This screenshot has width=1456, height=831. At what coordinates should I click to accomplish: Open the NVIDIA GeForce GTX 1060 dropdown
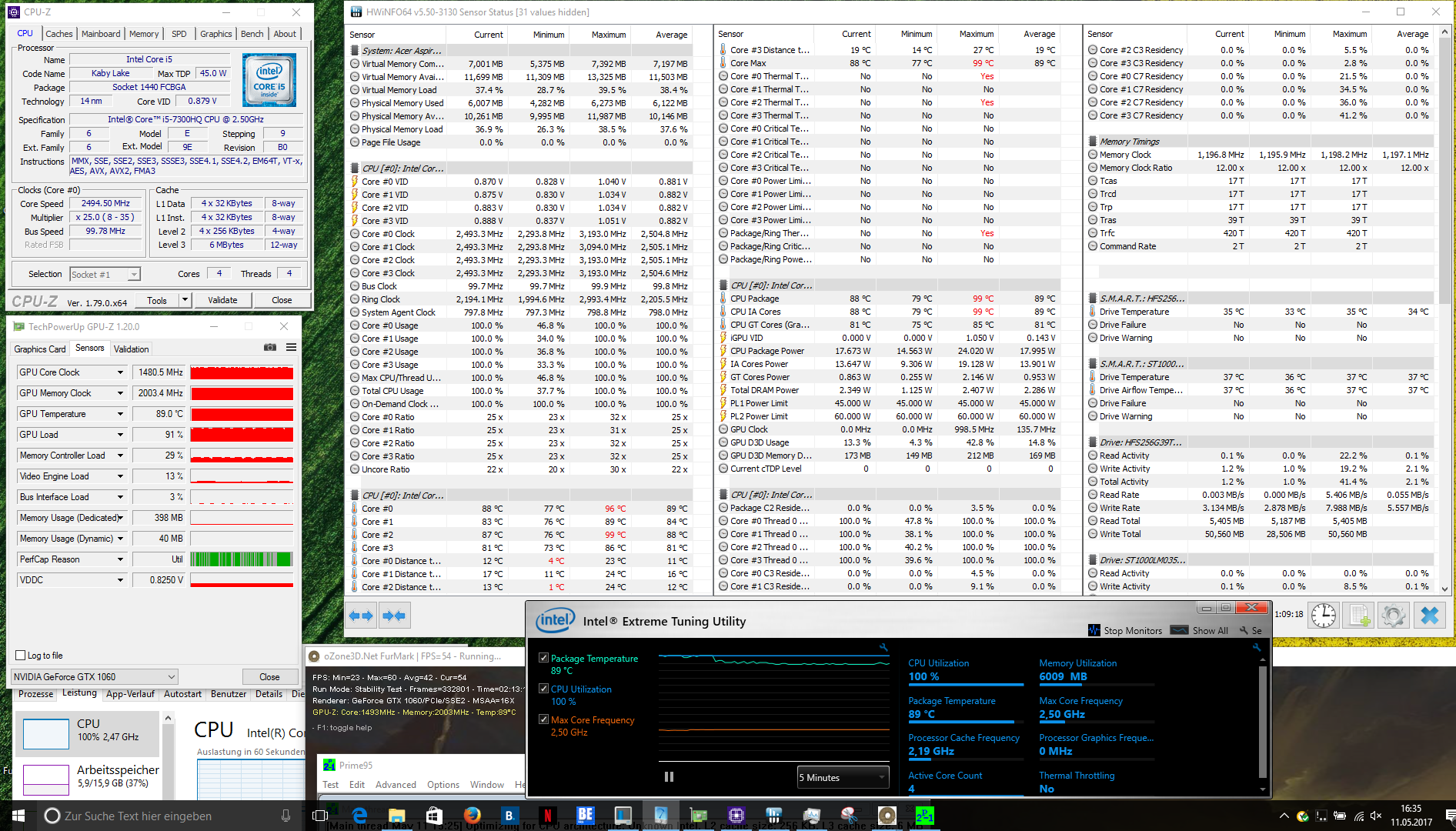95,677
